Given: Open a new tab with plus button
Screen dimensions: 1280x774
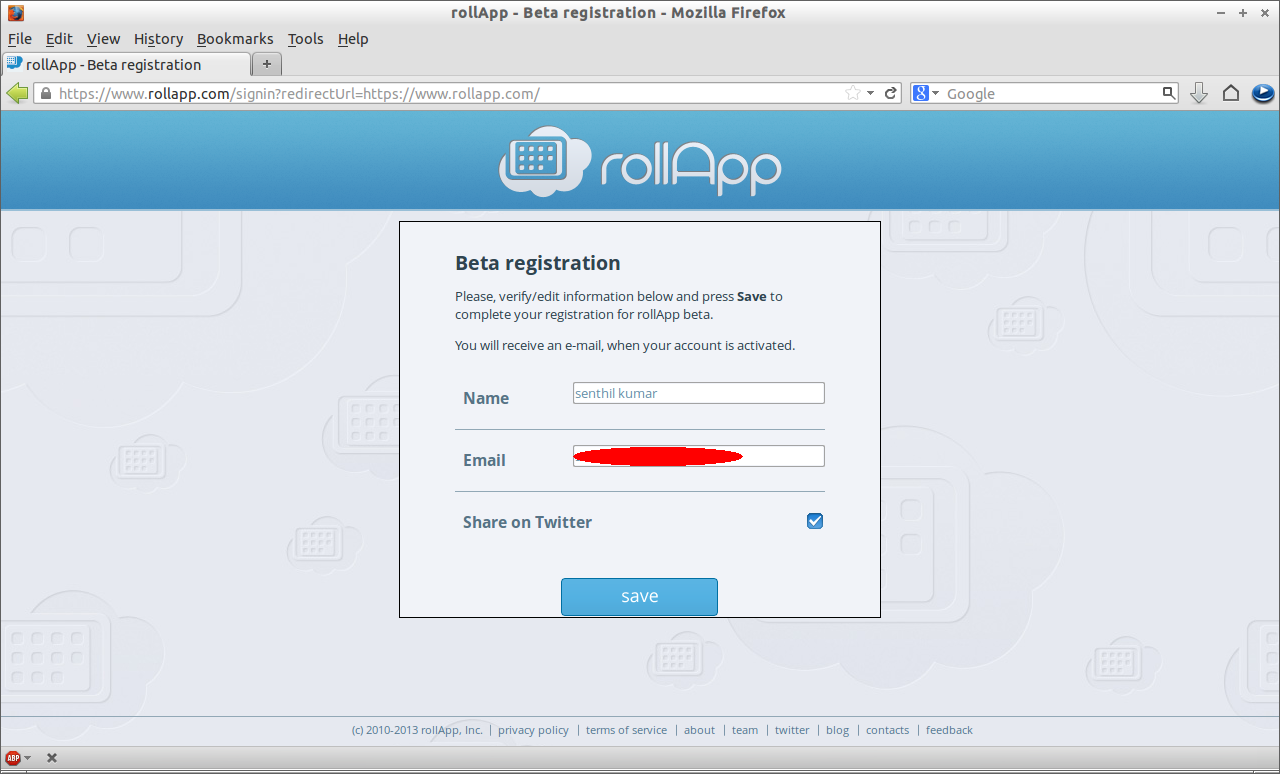Looking at the screenshot, I should [266, 64].
